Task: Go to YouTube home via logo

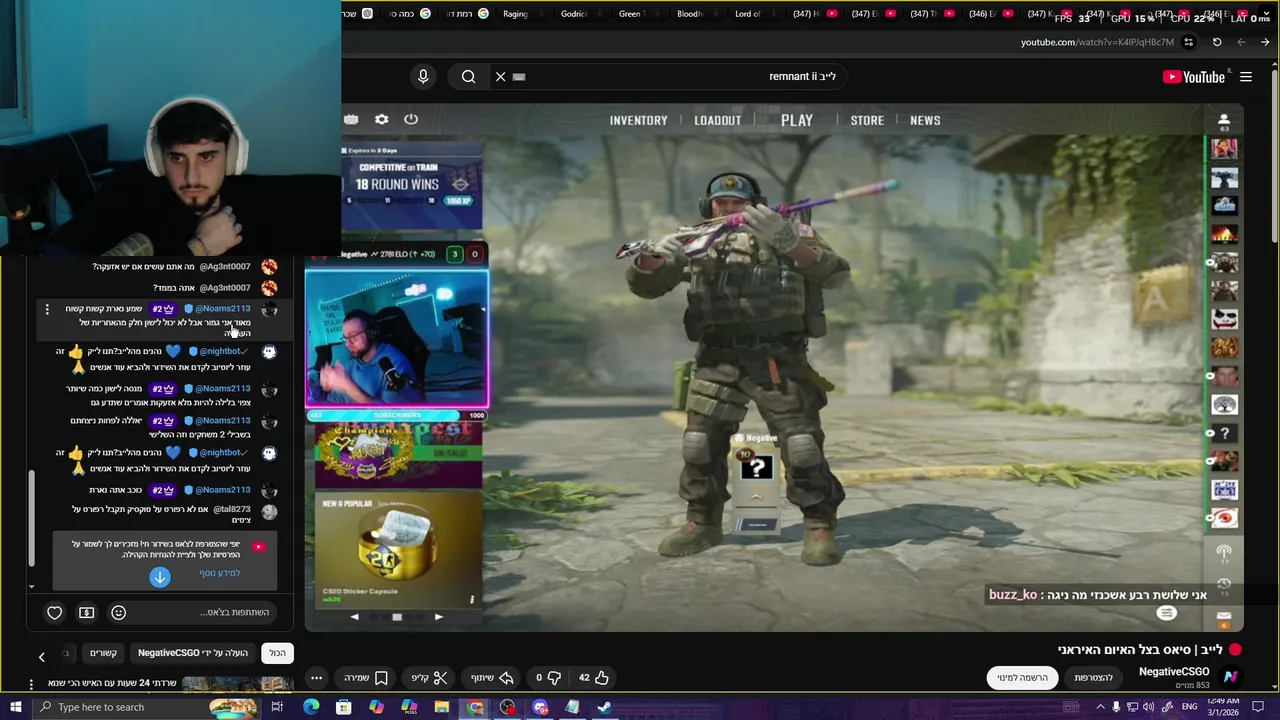Action: click(x=1194, y=77)
